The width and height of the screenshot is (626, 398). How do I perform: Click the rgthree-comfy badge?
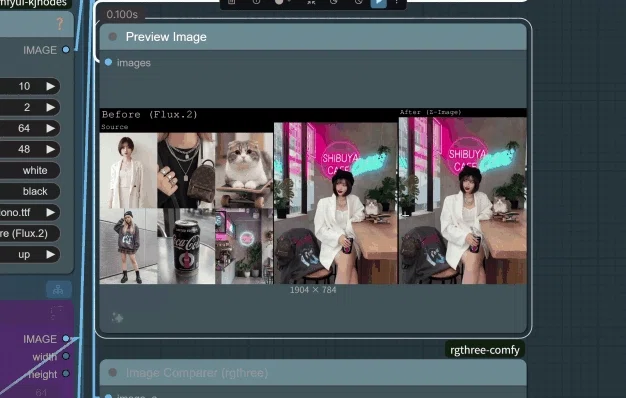(x=485, y=350)
